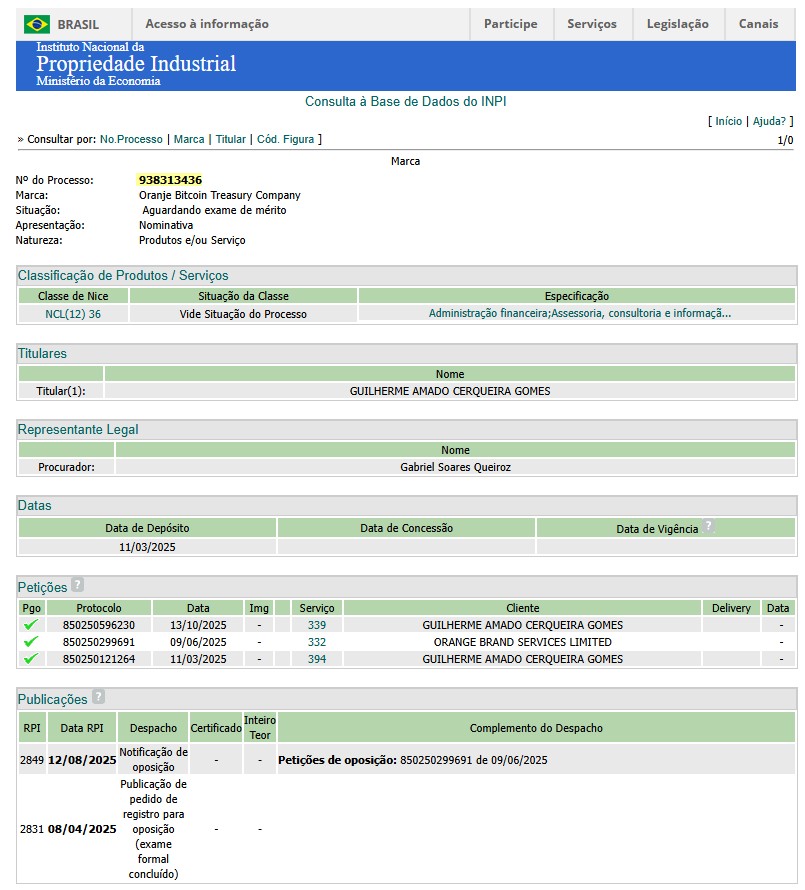
Task: Search by No.Processo link
Action: coord(131,140)
